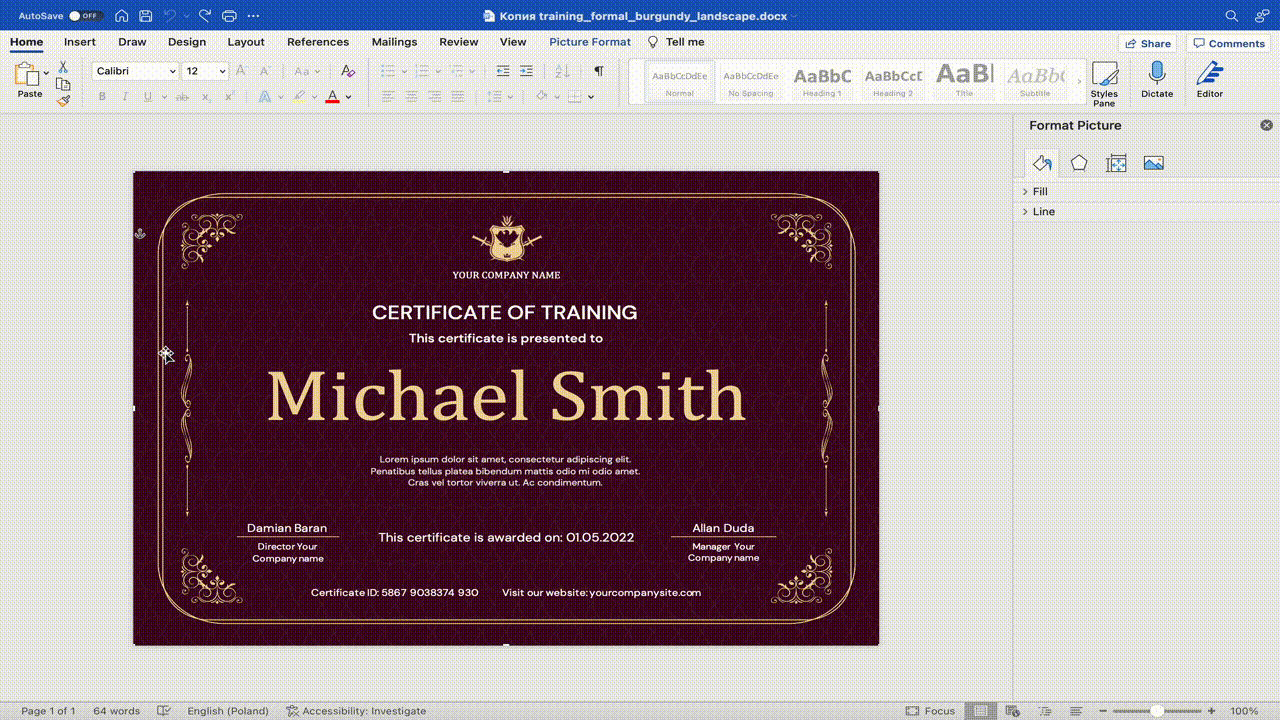
Task: Click the Save icon in the title bar
Action: 146,16
